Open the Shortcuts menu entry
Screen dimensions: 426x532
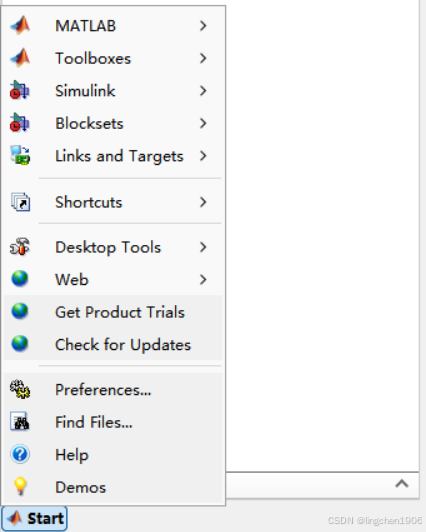113,202
